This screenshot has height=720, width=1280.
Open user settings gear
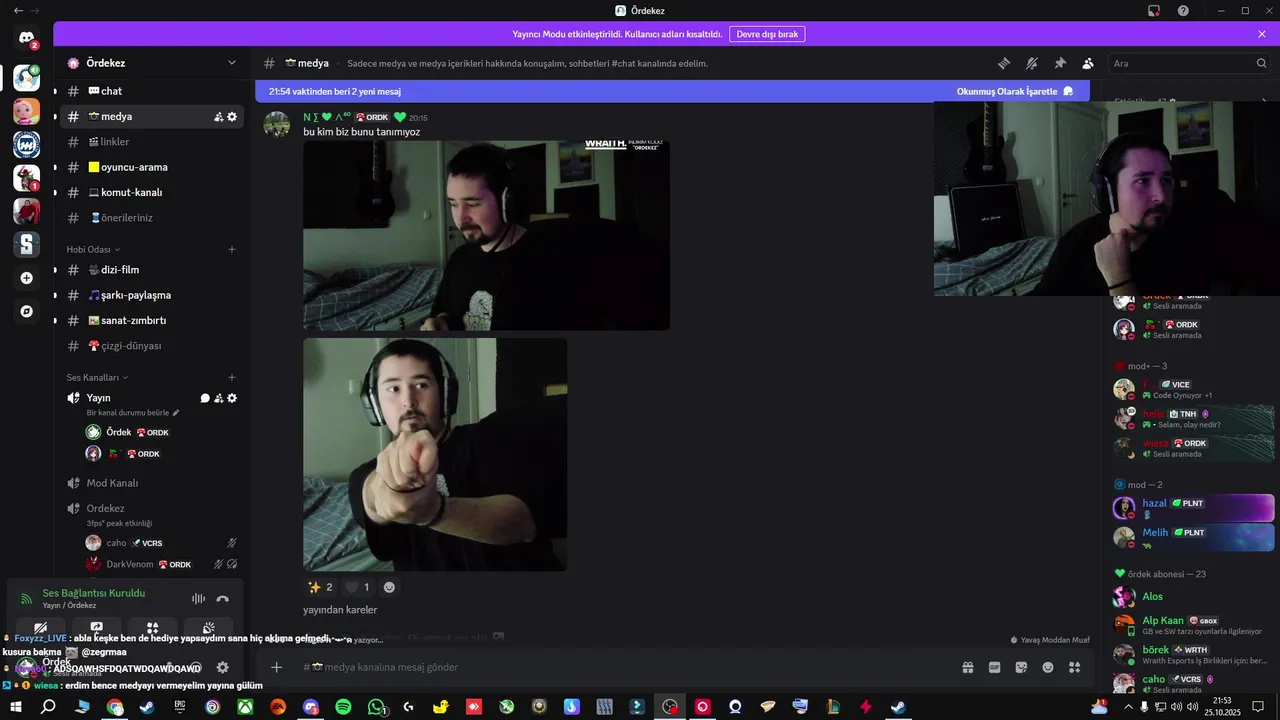click(x=223, y=667)
